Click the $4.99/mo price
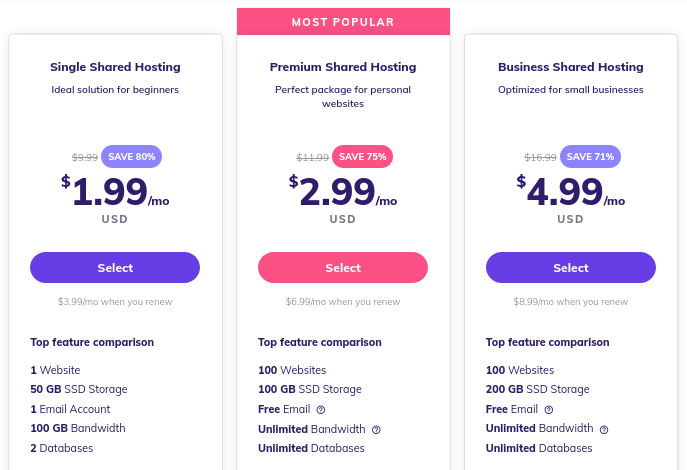Viewport: 687px width, 470px height. [570, 191]
